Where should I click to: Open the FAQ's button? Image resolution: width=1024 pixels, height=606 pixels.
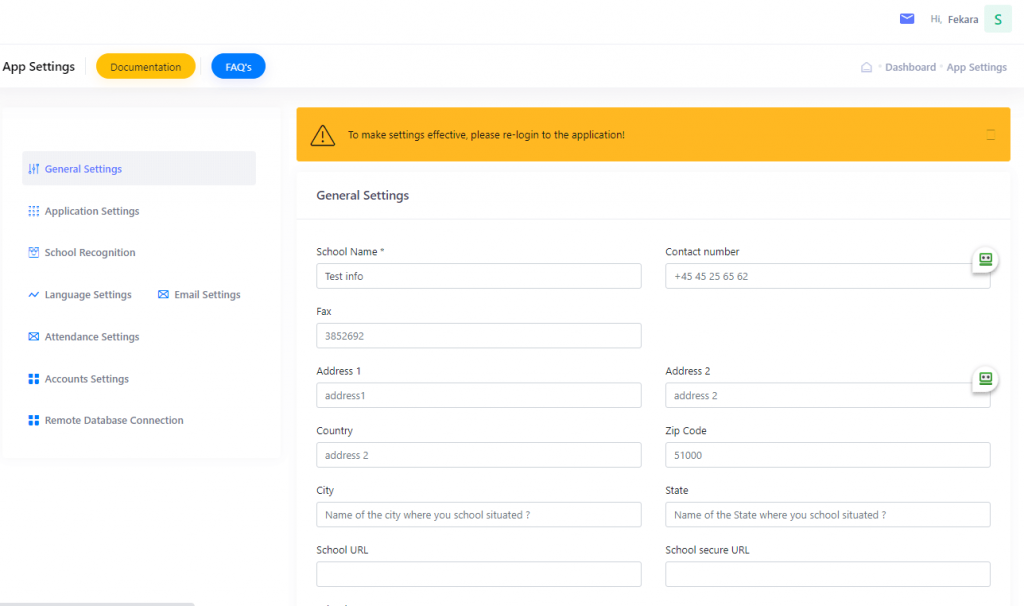(x=238, y=67)
